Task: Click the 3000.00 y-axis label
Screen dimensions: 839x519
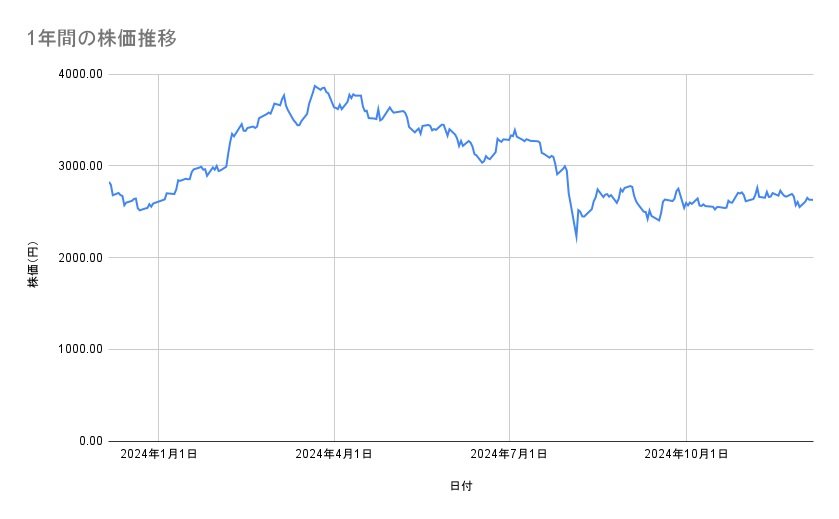Action: pyautogui.click(x=78, y=166)
